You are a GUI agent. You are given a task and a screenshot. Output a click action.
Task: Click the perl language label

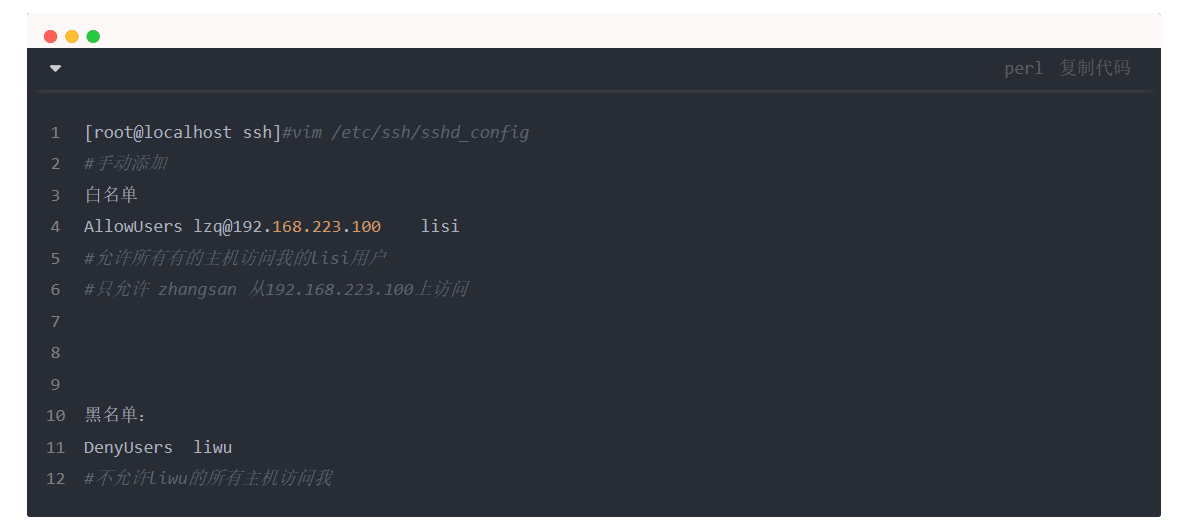pos(1023,69)
